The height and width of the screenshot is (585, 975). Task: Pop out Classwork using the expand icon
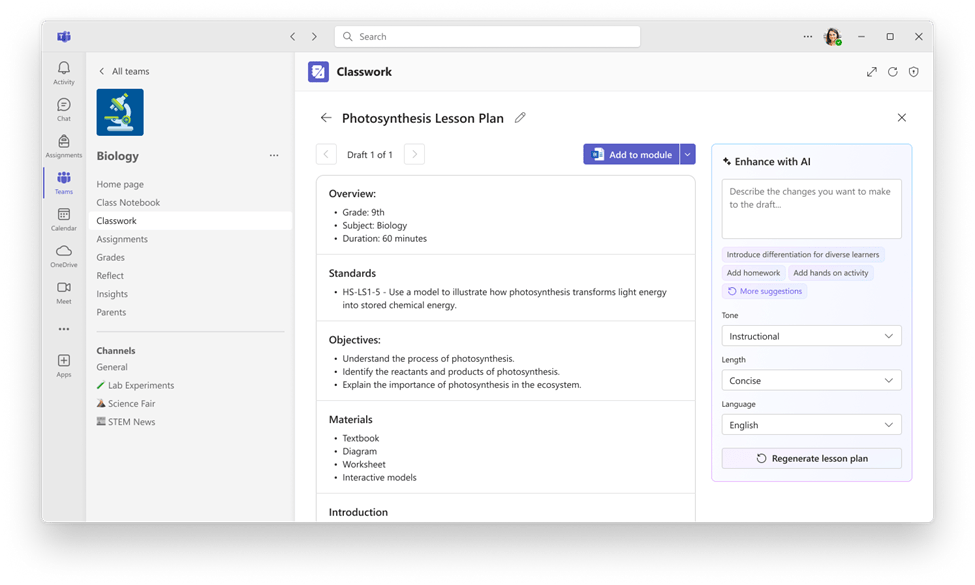coord(871,71)
